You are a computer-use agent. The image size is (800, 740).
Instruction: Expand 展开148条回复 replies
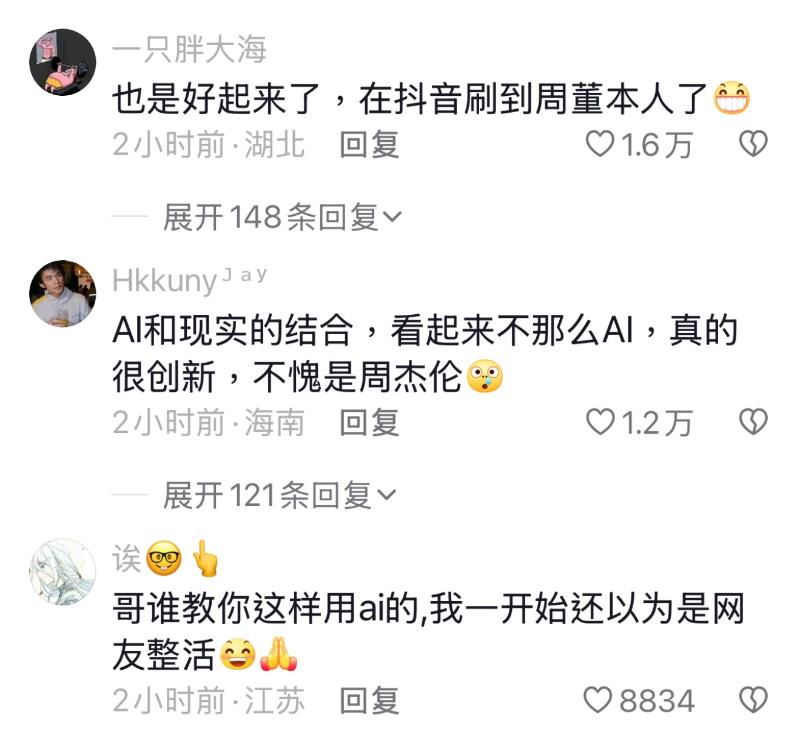tap(282, 217)
